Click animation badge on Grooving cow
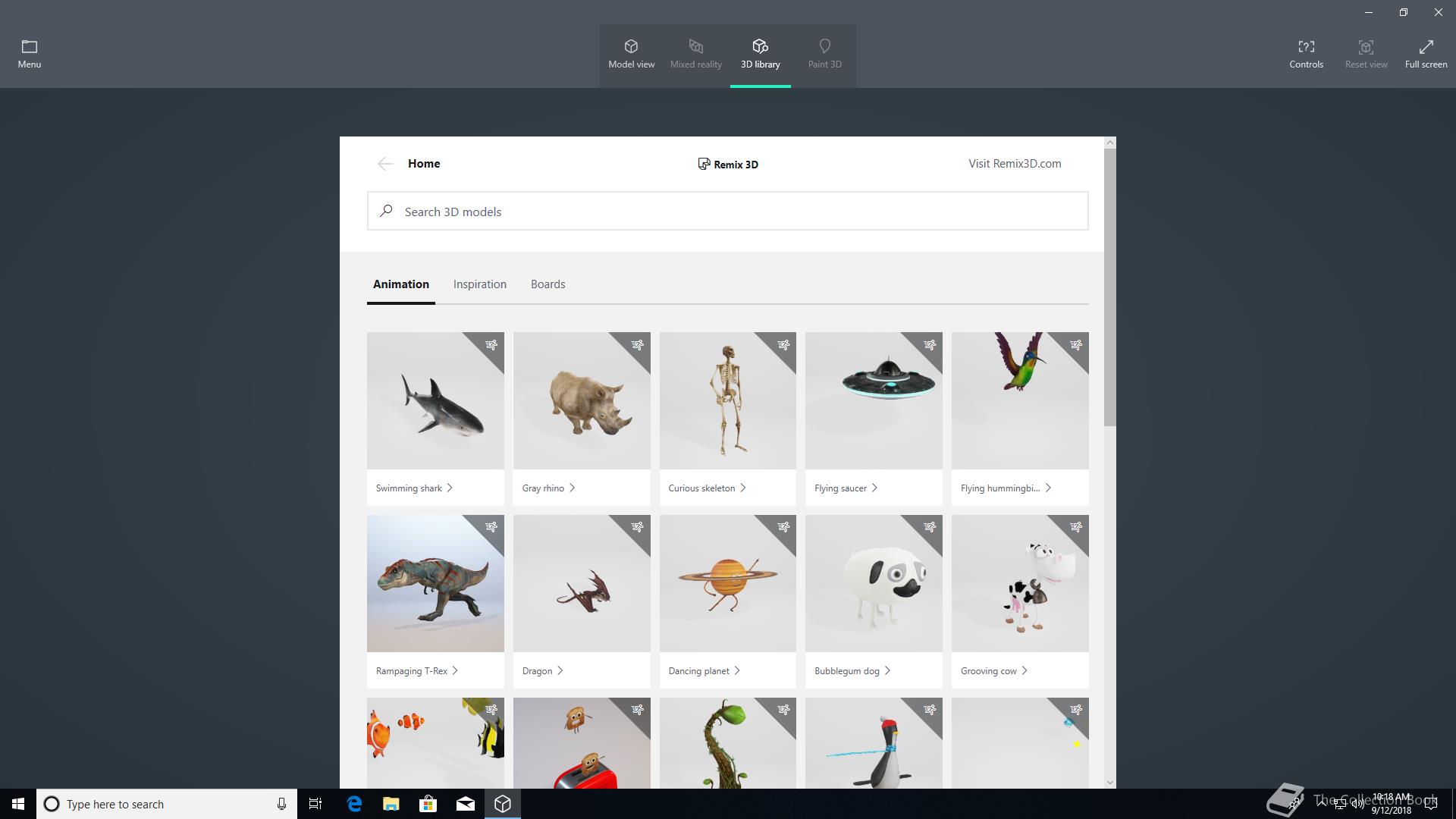Viewport: 1456px width, 819px height. point(1076,527)
